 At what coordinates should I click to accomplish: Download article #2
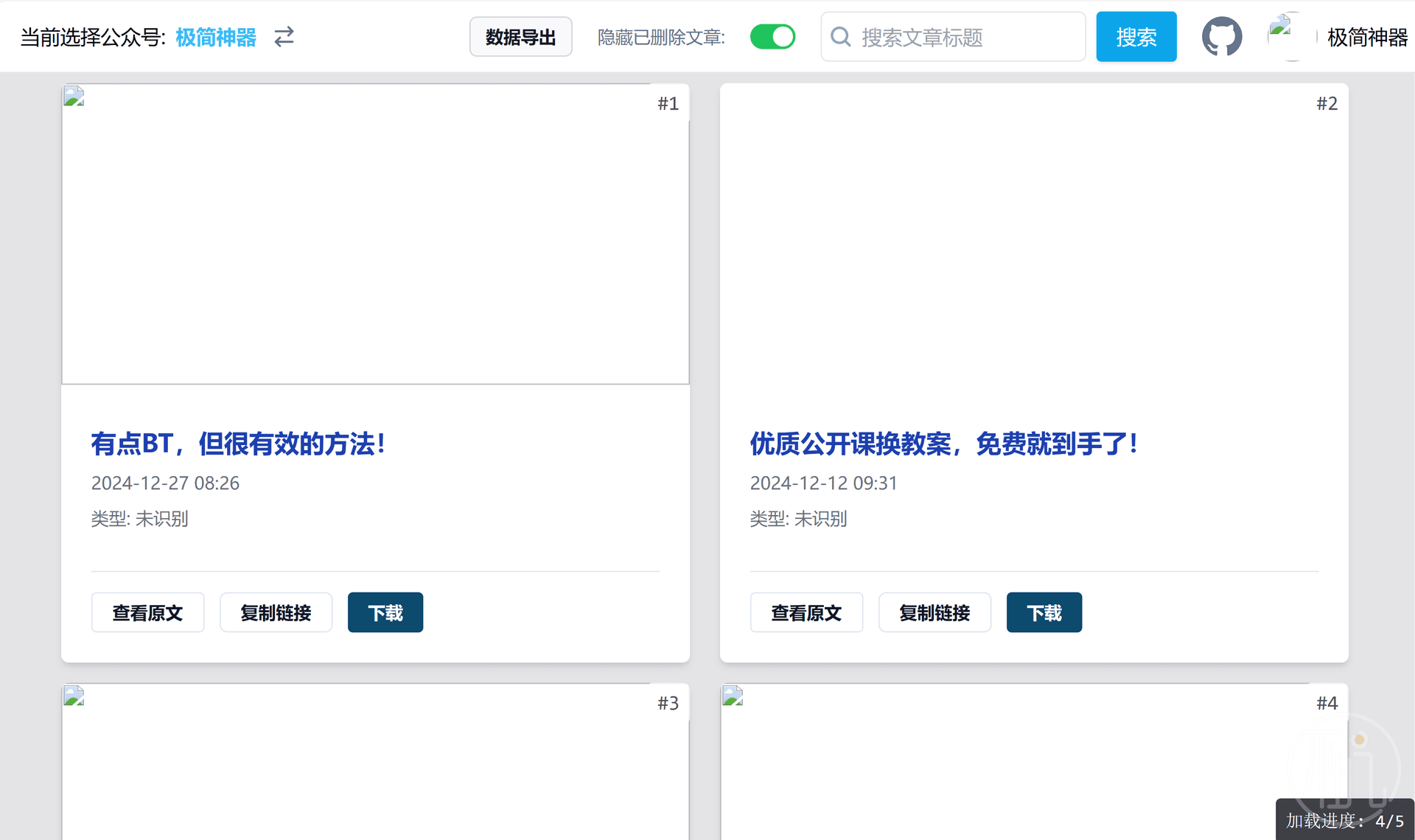[1044, 612]
